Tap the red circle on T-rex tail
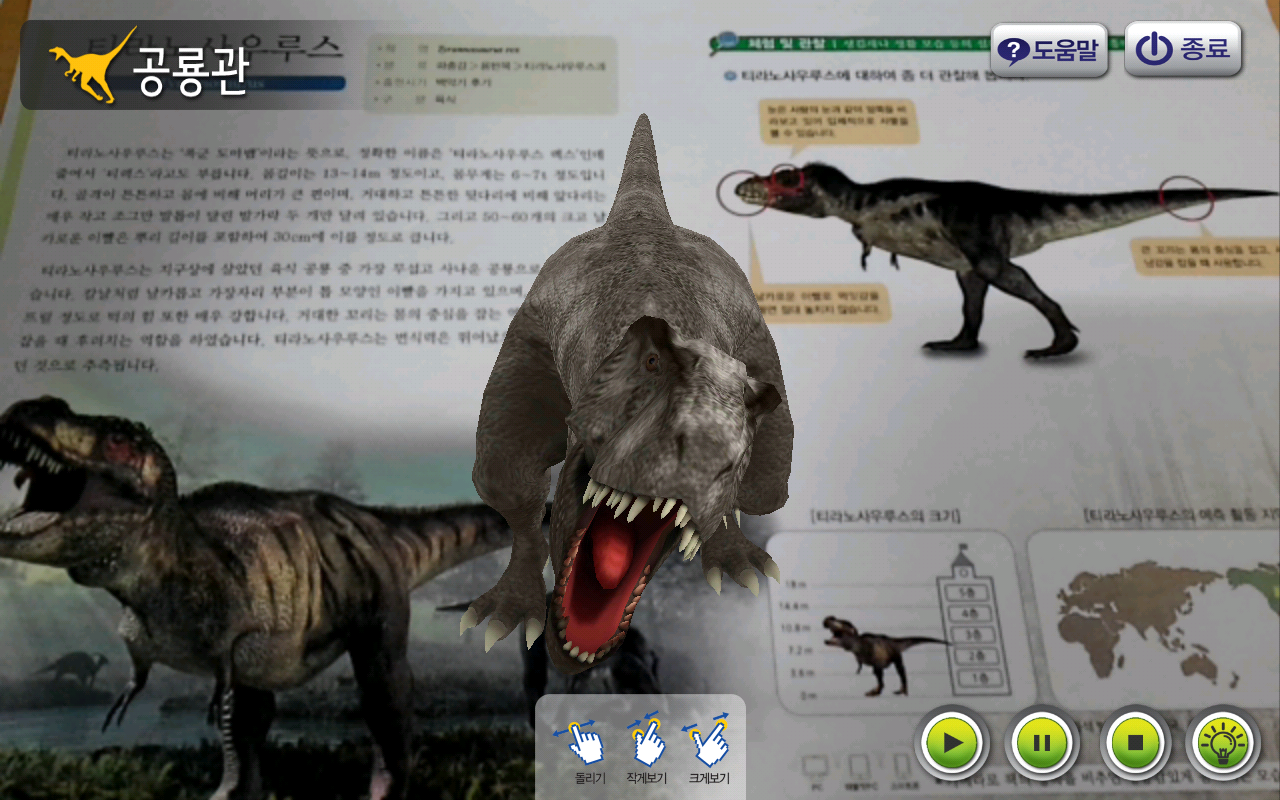Viewport: 1280px width, 800px height. tap(1186, 197)
